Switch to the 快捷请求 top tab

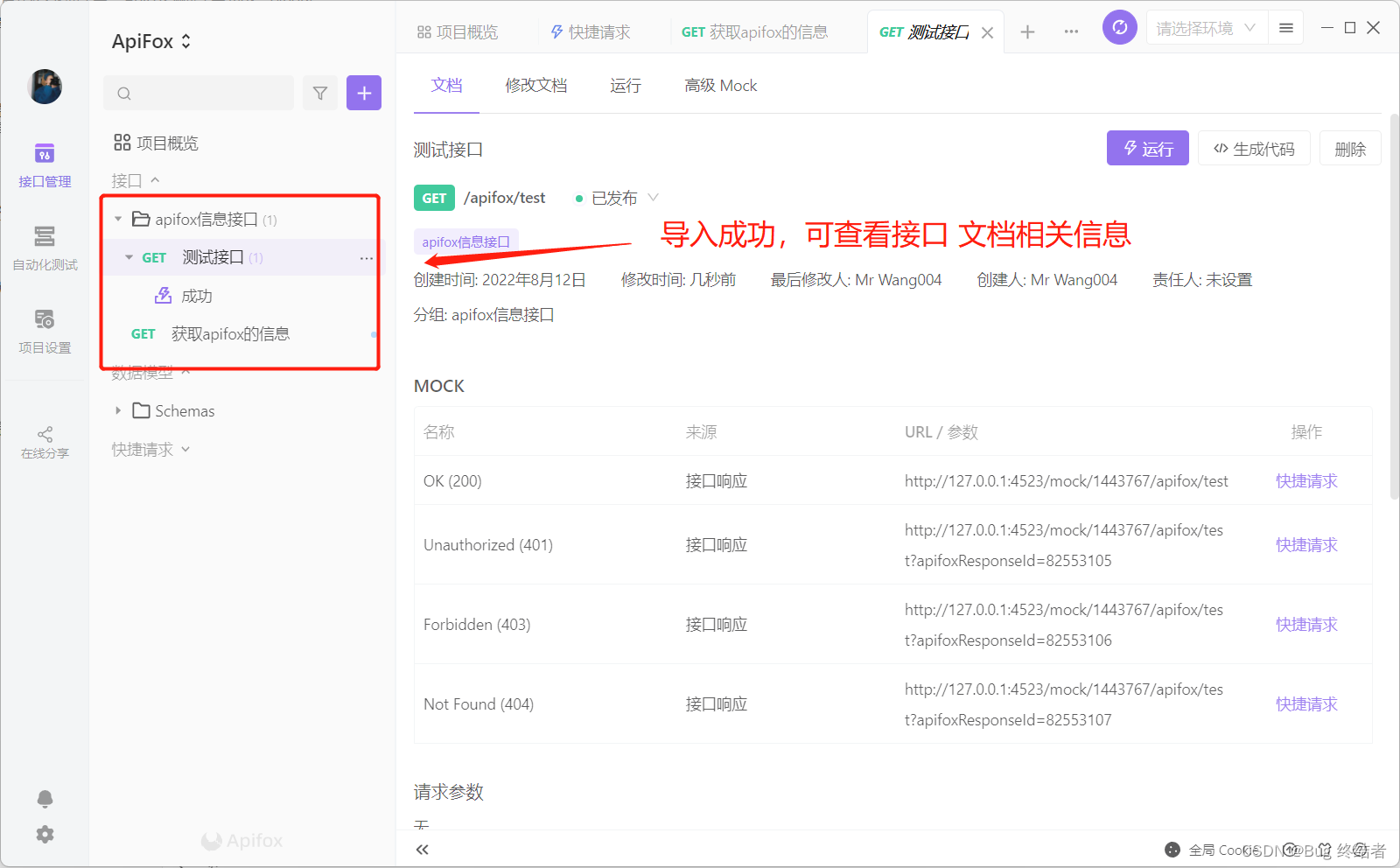[x=590, y=32]
